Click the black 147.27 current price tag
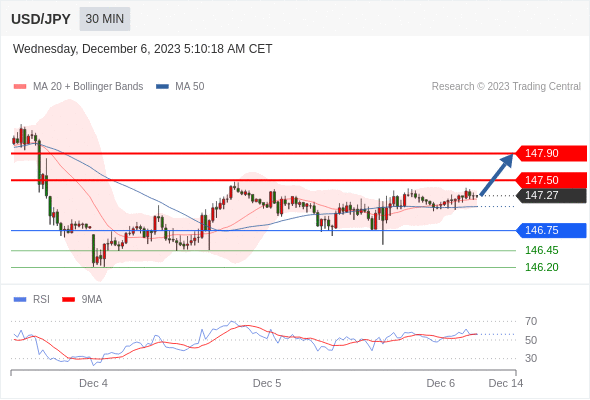590x400 pixels. click(551, 195)
